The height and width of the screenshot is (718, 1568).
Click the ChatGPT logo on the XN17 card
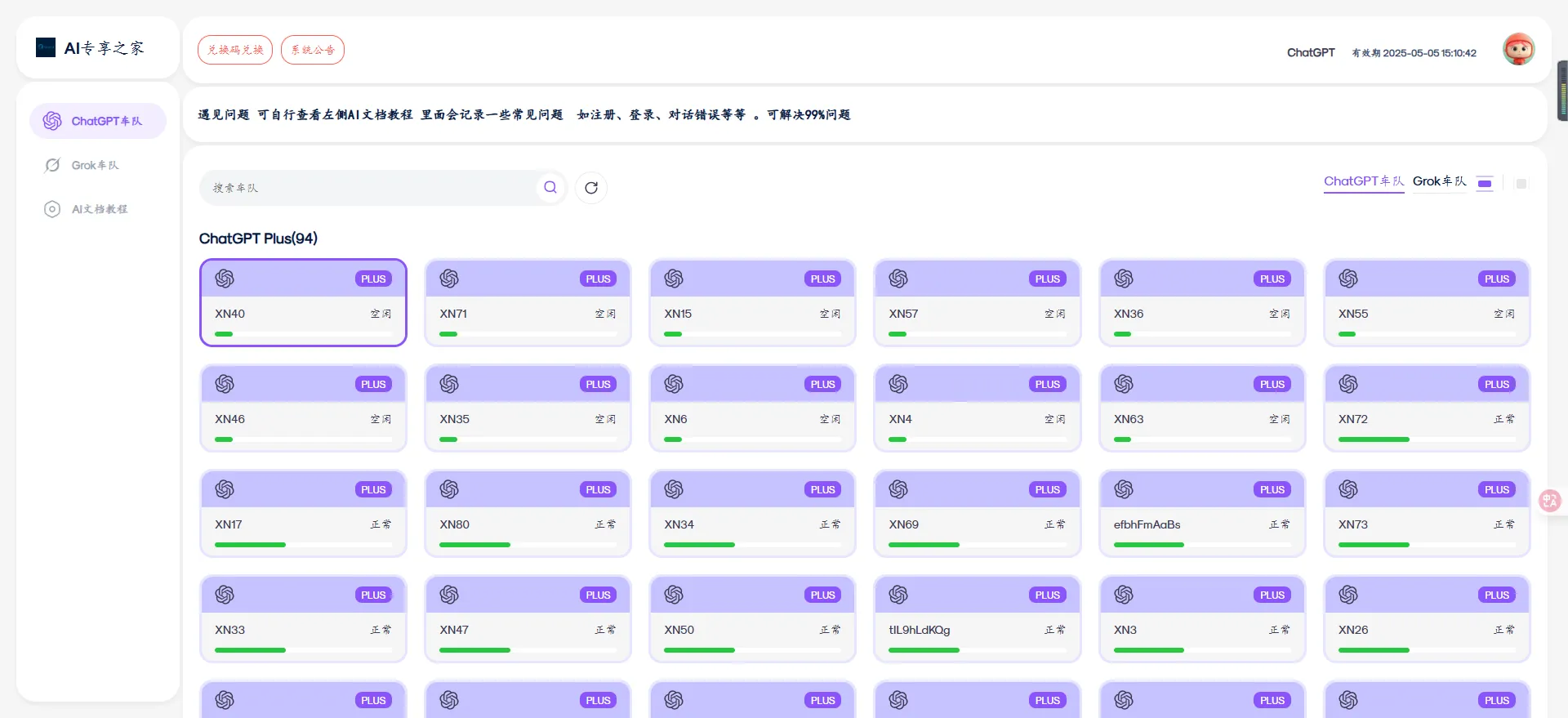tap(225, 489)
